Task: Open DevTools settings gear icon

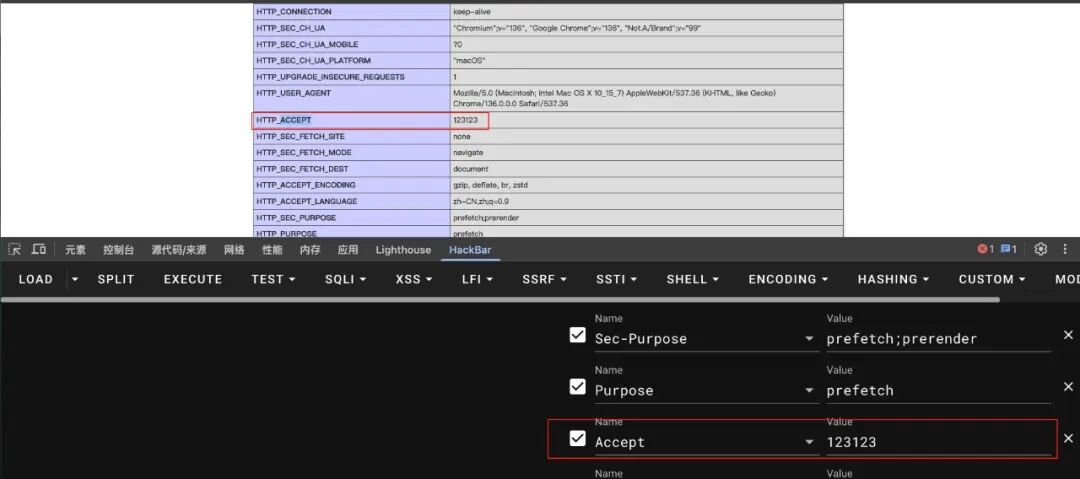Action: (x=1041, y=249)
